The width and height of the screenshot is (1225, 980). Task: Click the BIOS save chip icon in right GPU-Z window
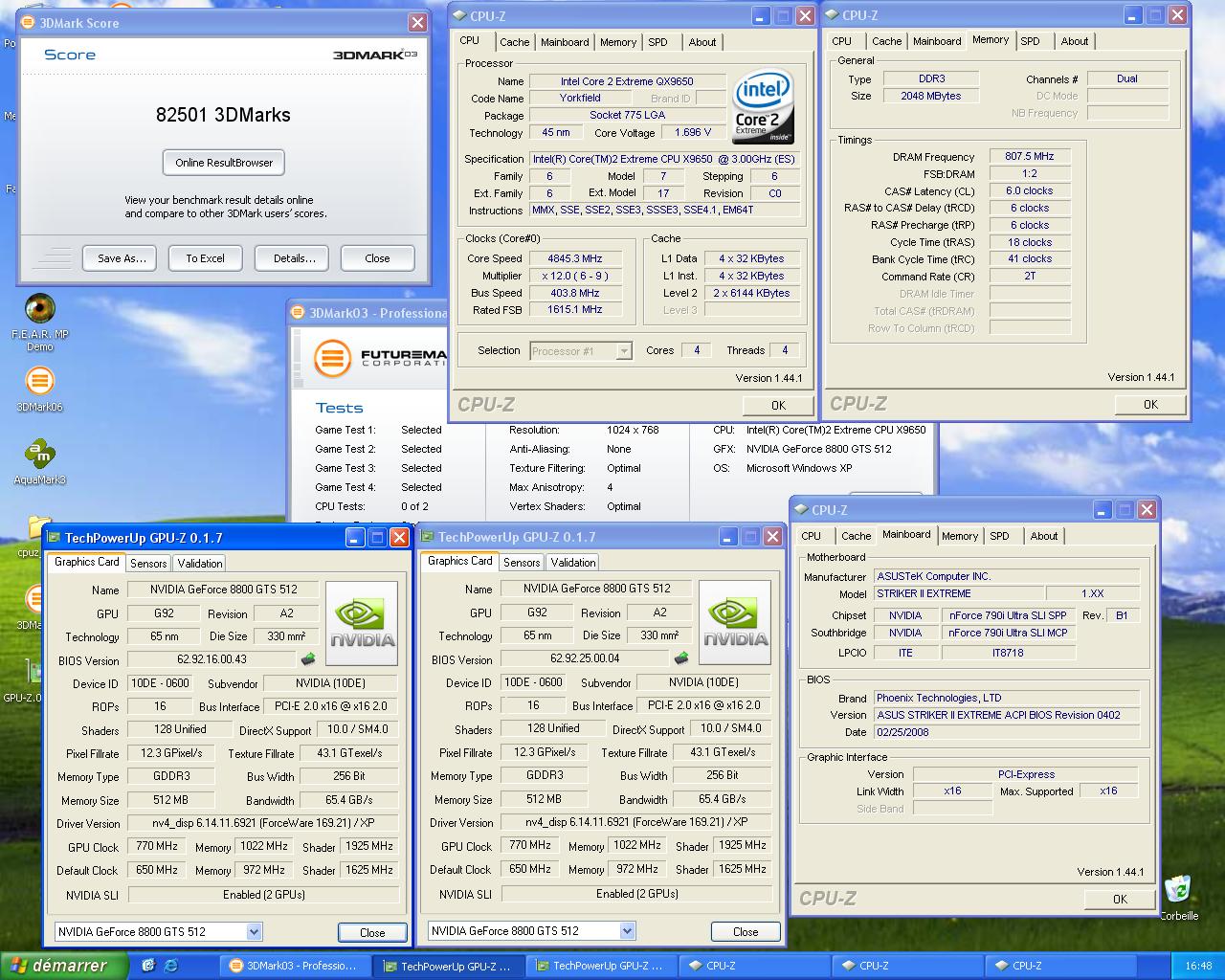tap(681, 658)
